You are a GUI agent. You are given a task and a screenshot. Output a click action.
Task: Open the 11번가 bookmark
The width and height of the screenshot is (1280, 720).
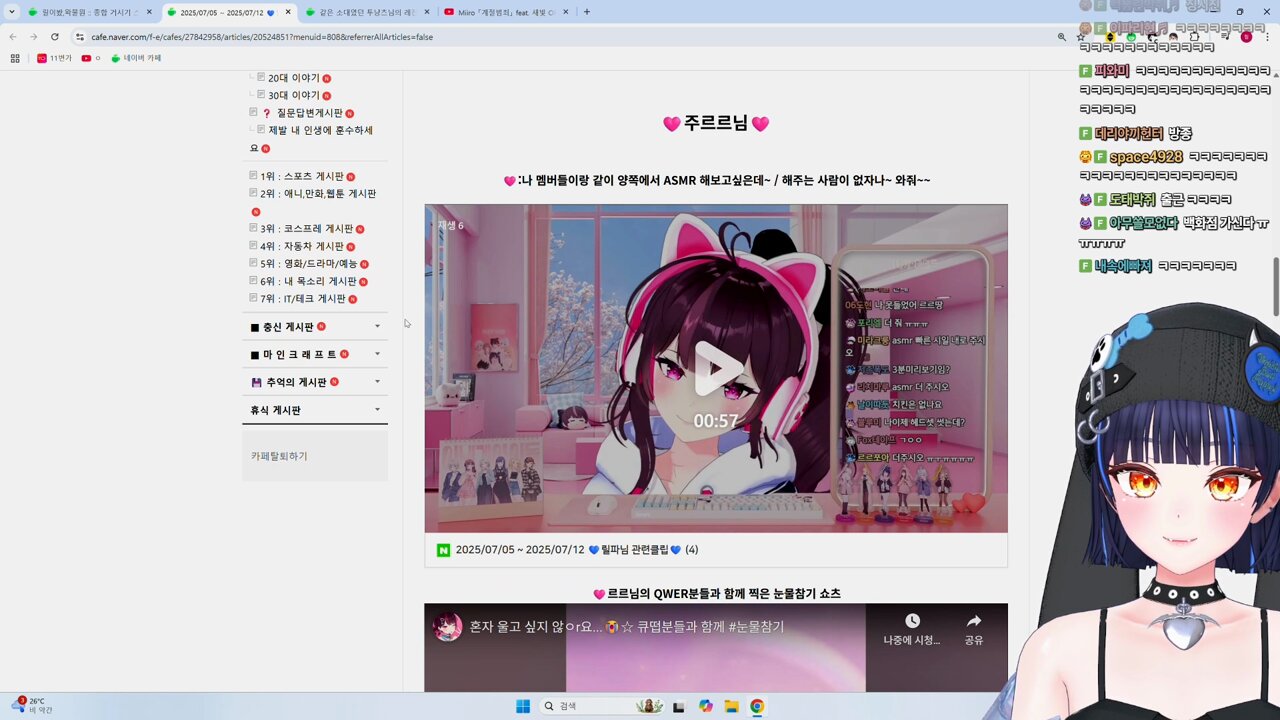(55, 58)
